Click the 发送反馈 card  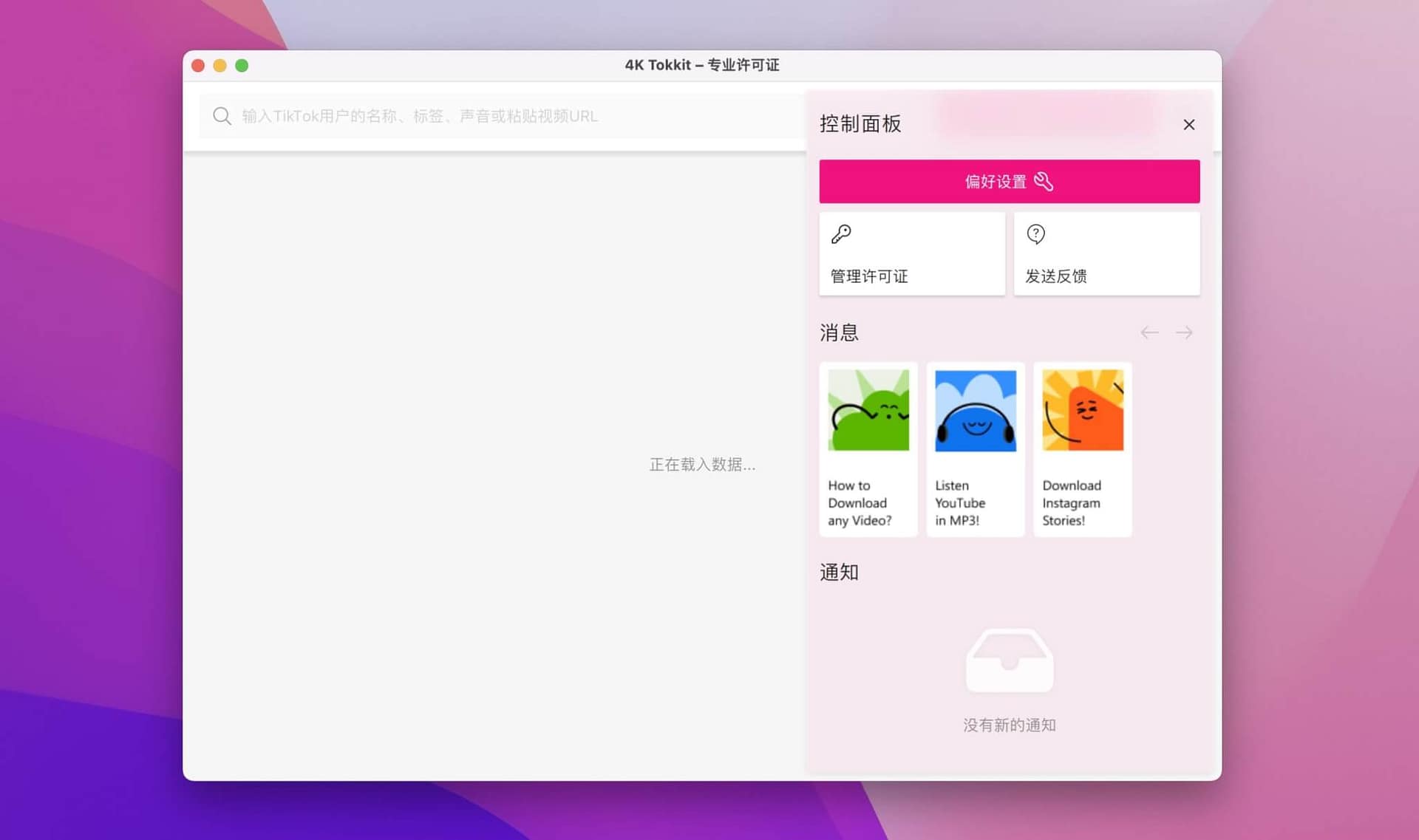click(1106, 253)
